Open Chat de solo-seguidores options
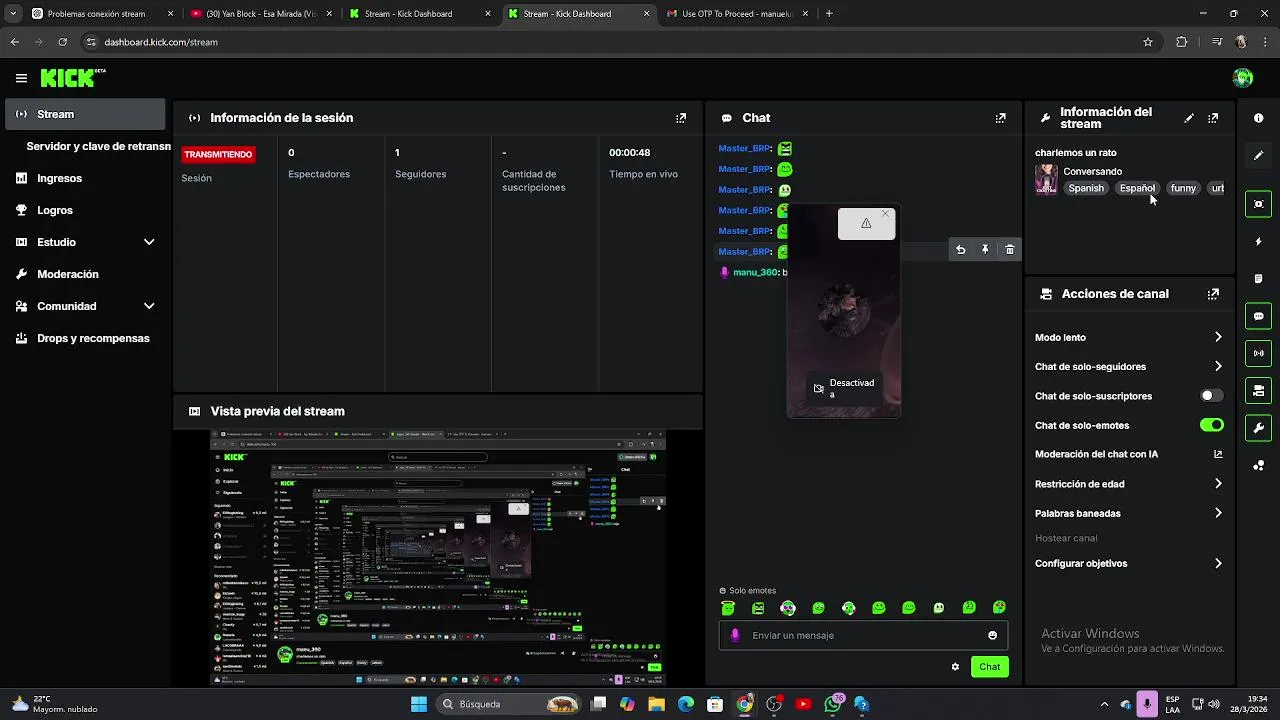This screenshot has width=1280, height=720. pyautogui.click(x=1129, y=366)
